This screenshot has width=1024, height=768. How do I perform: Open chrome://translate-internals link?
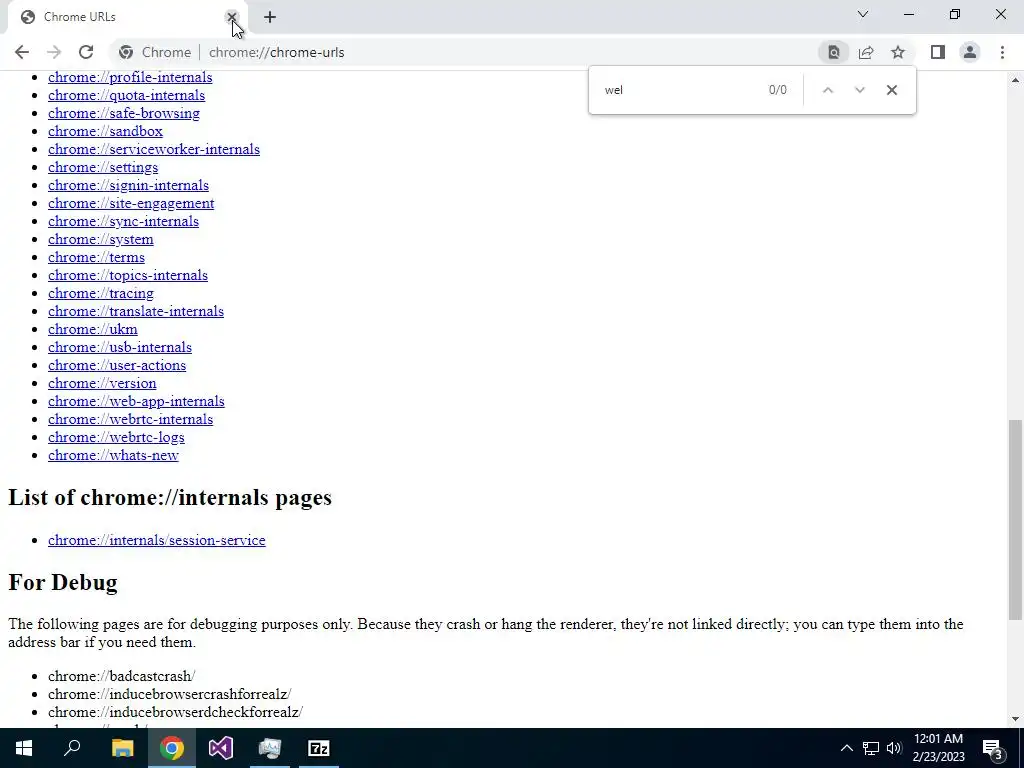tap(136, 312)
